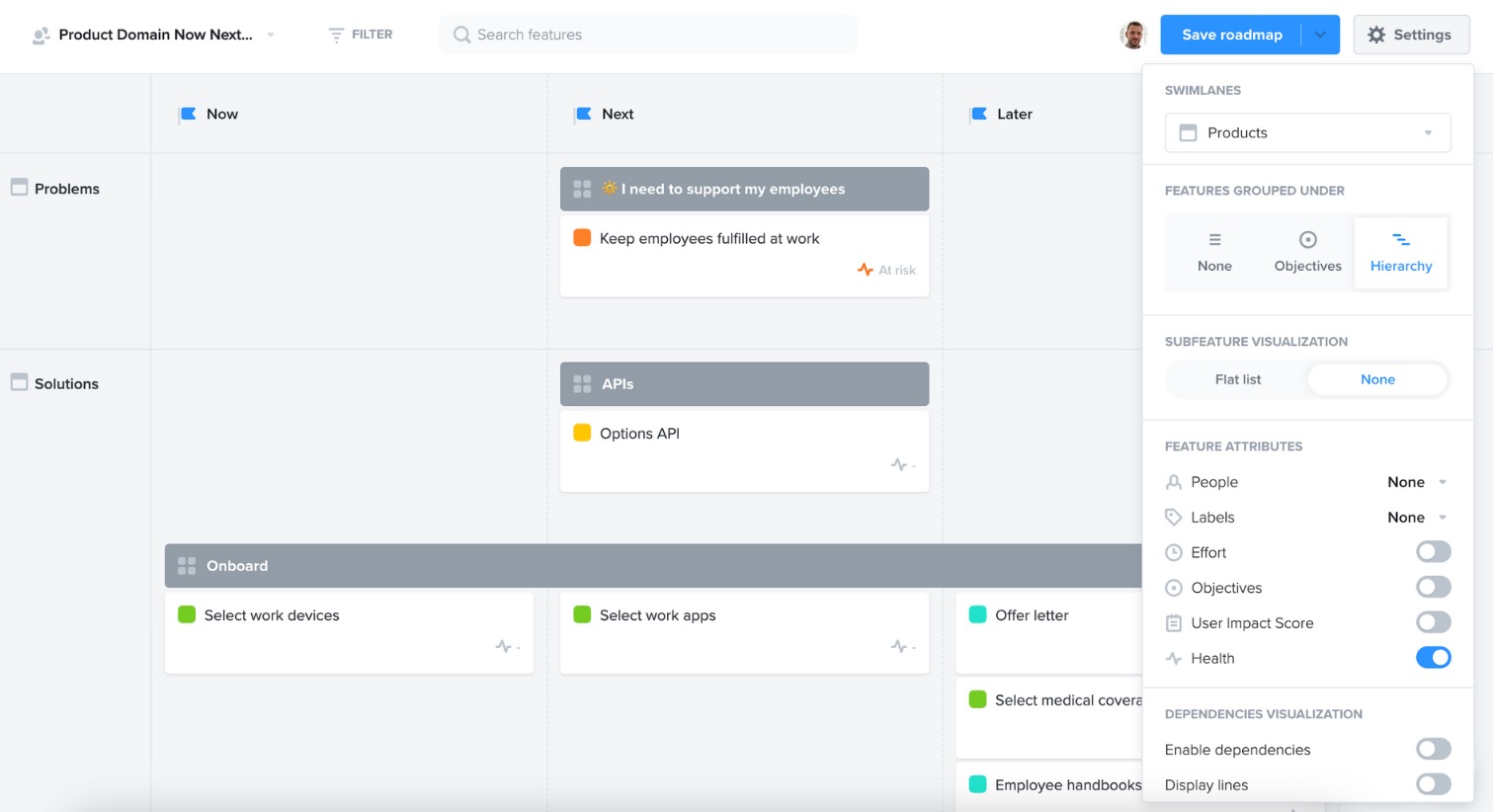Select Flat list subfeature visualization
This screenshot has height=812, width=1493.
(1238, 379)
